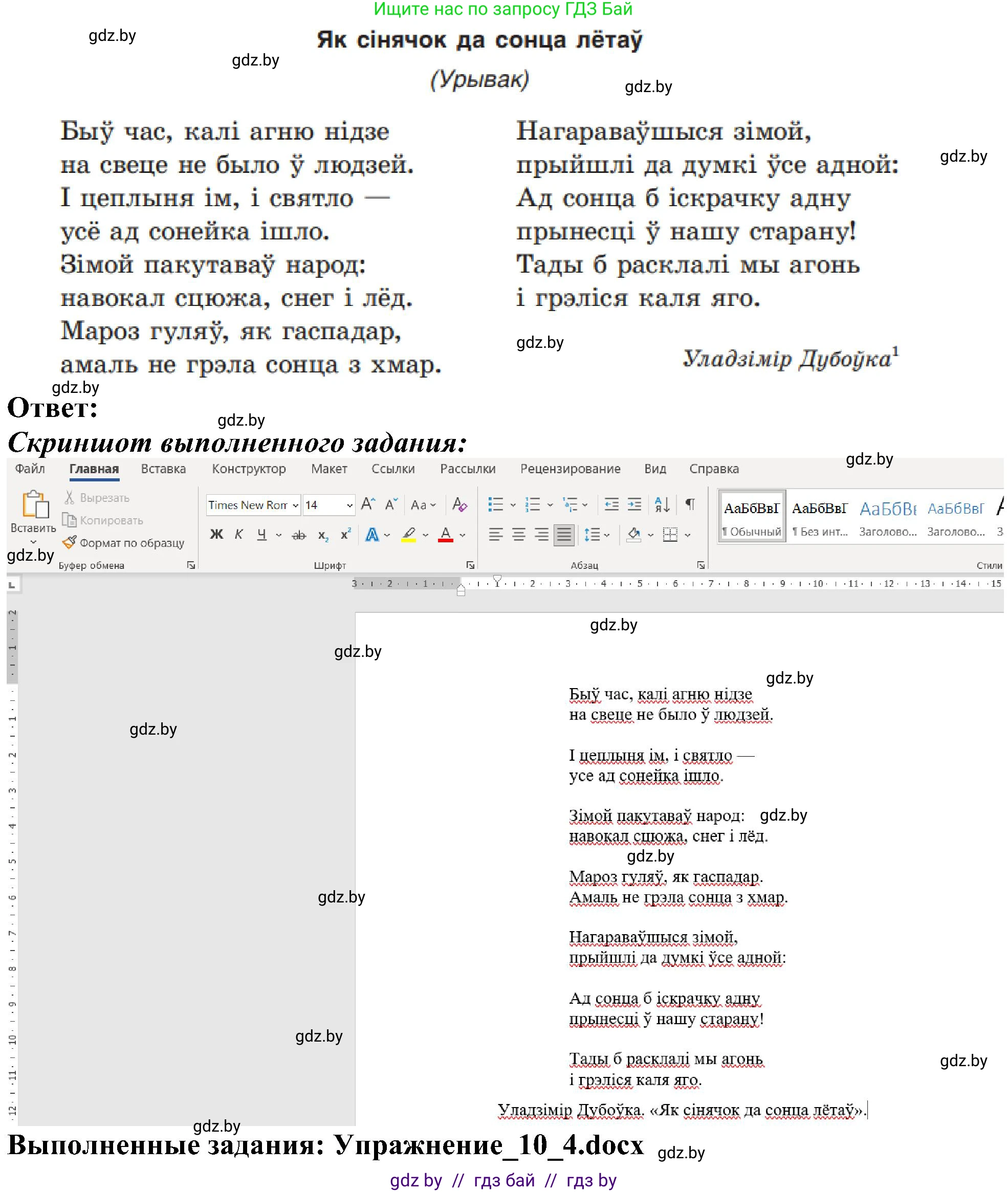Image resolution: width=1008 pixels, height=1192 pixels.
Task: Open the Шрифт dialog launcher
Action: point(470,566)
